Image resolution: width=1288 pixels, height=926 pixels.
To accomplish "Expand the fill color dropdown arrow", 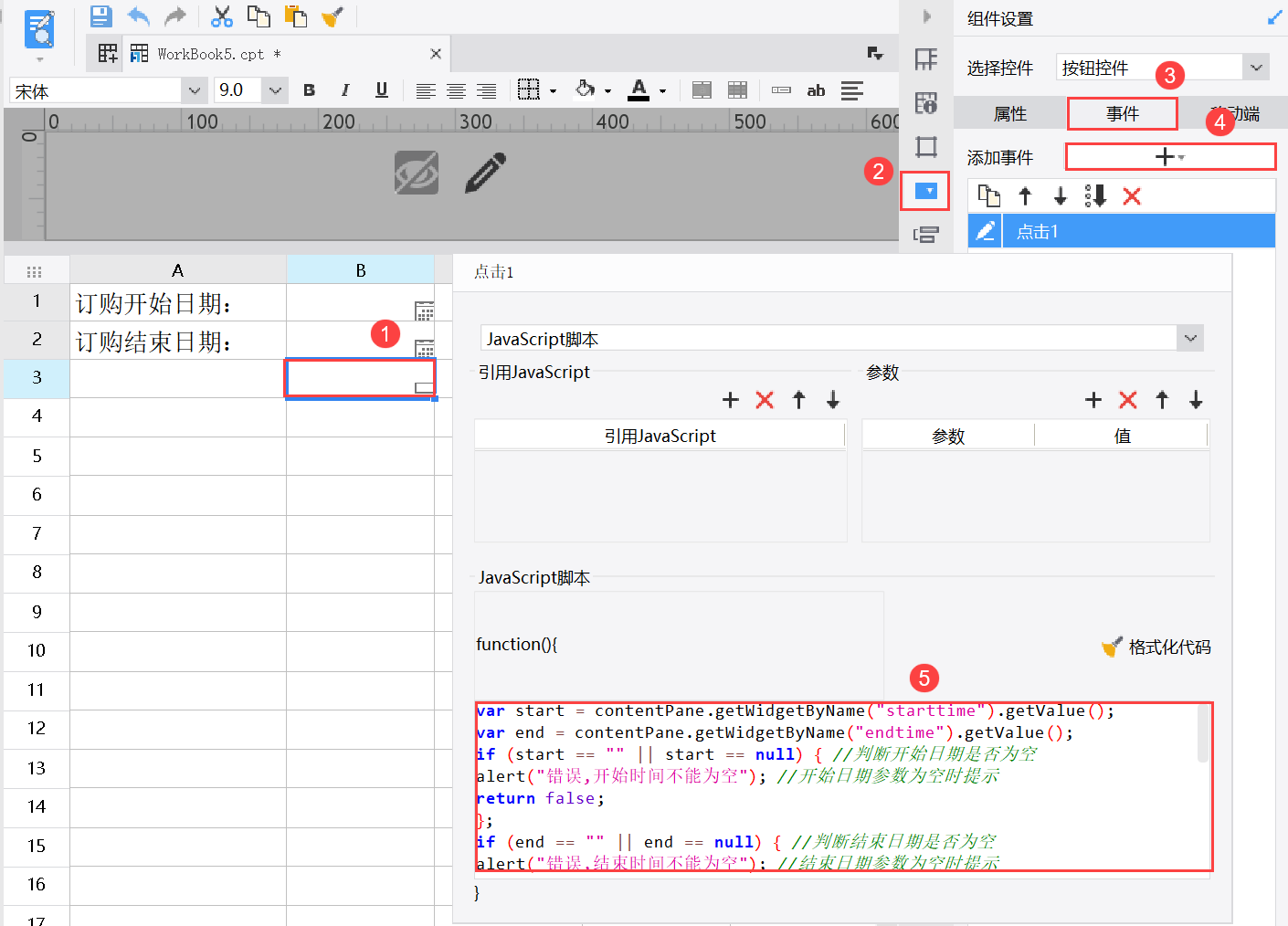I will click(x=607, y=91).
